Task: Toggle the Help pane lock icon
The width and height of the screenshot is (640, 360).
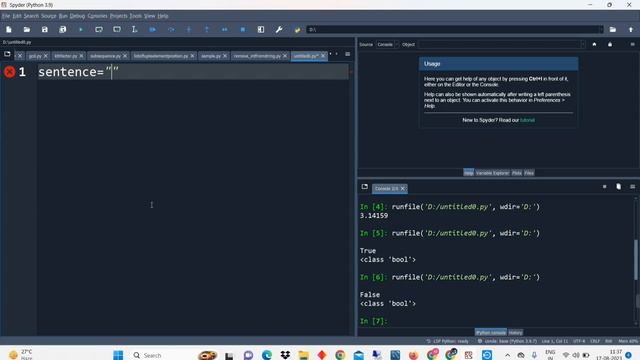Action: pos(610,44)
